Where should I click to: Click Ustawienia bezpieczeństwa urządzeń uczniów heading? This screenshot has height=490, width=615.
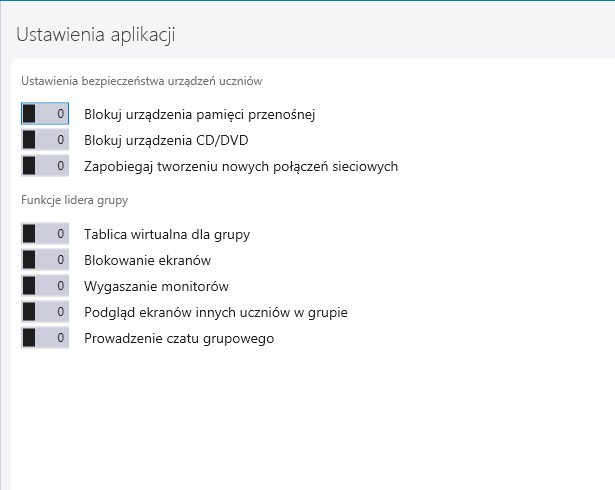point(142,81)
